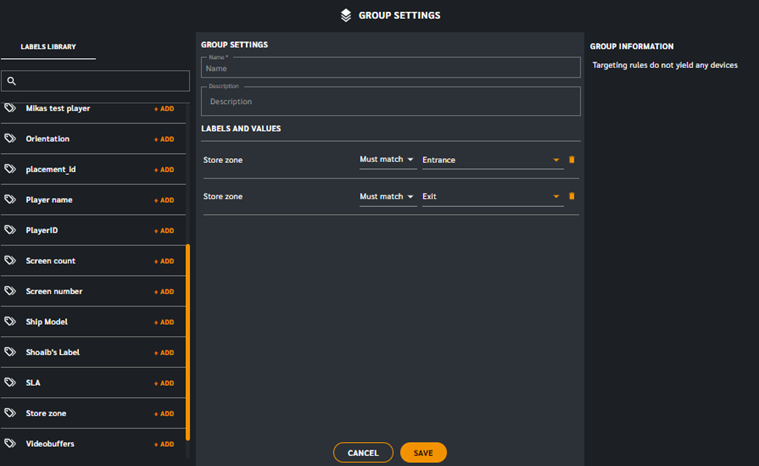Viewport: 759px width, 466px height.
Task: Add the Orientation label
Action: click(x=164, y=139)
